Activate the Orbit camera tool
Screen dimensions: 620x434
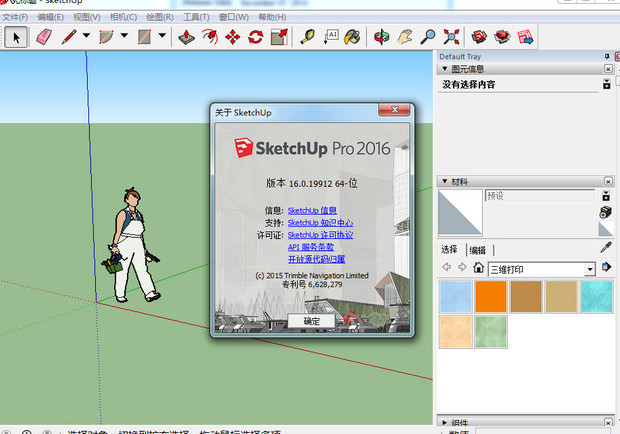click(x=382, y=37)
